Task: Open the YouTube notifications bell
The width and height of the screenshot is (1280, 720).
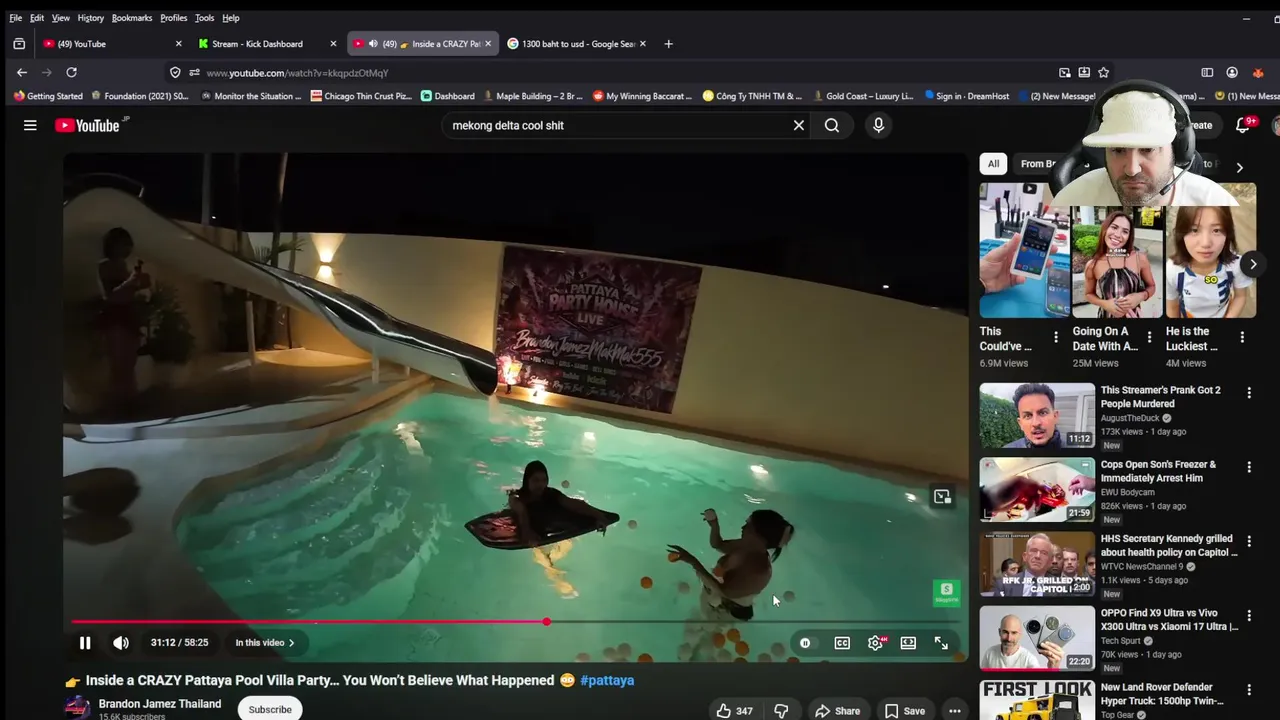Action: (1243, 125)
